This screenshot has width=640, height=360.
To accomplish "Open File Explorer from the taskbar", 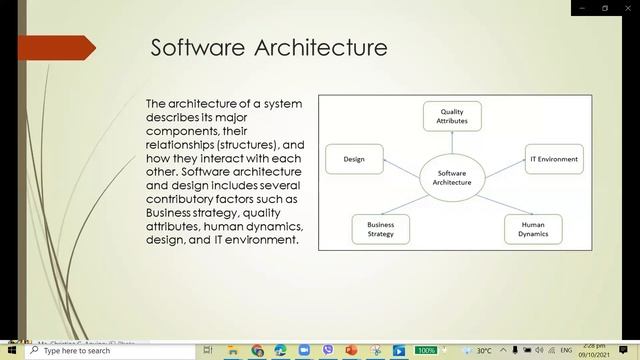I will click(233, 351).
